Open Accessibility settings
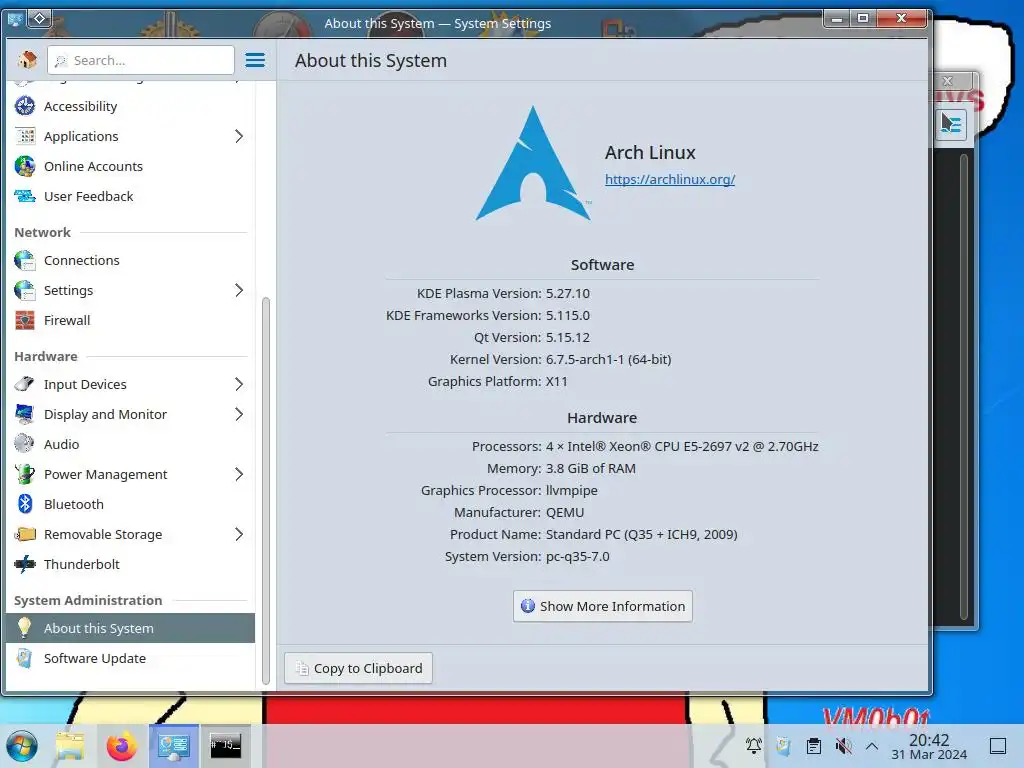The image size is (1024, 768). [x=130, y=106]
